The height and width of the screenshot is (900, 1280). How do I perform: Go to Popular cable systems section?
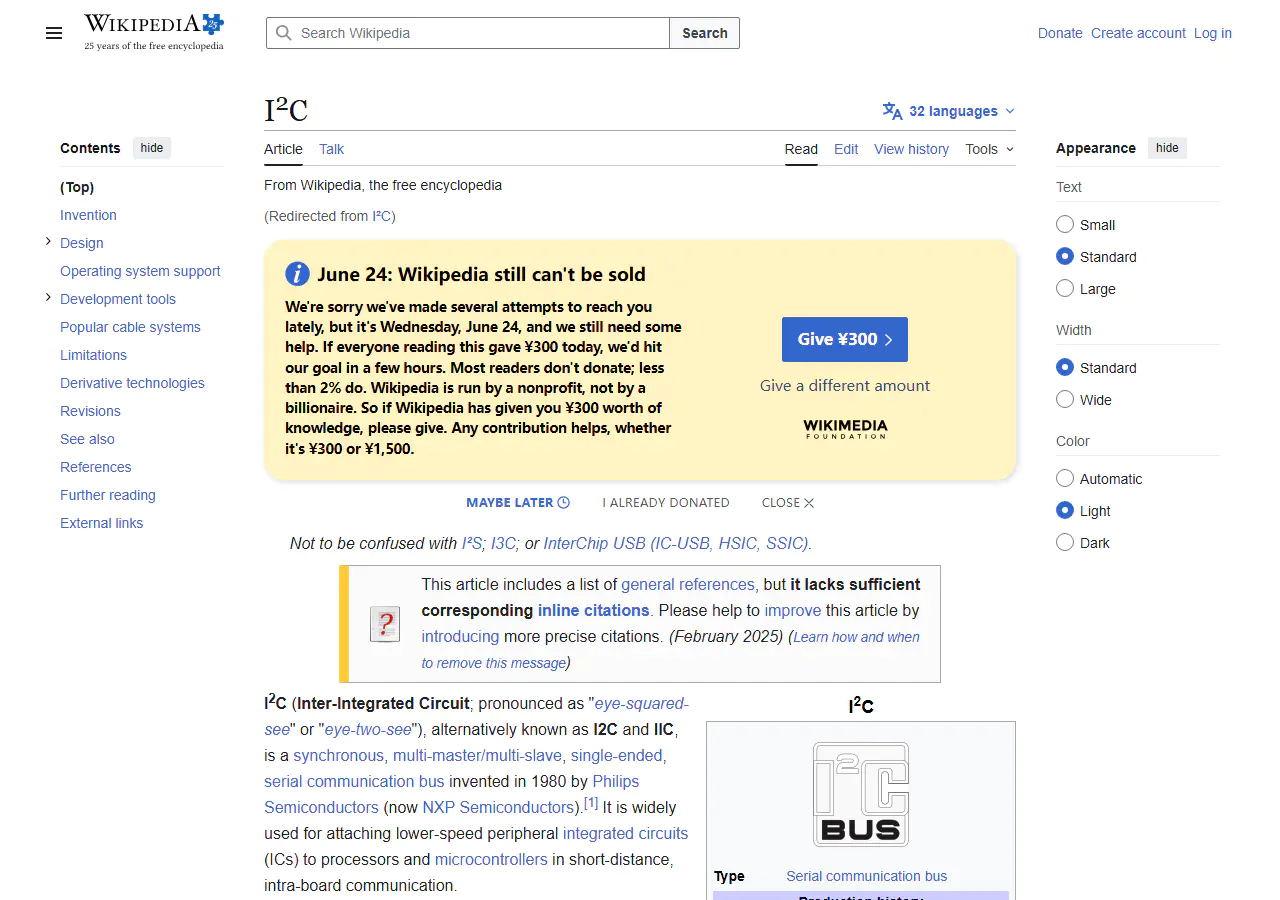(x=130, y=327)
